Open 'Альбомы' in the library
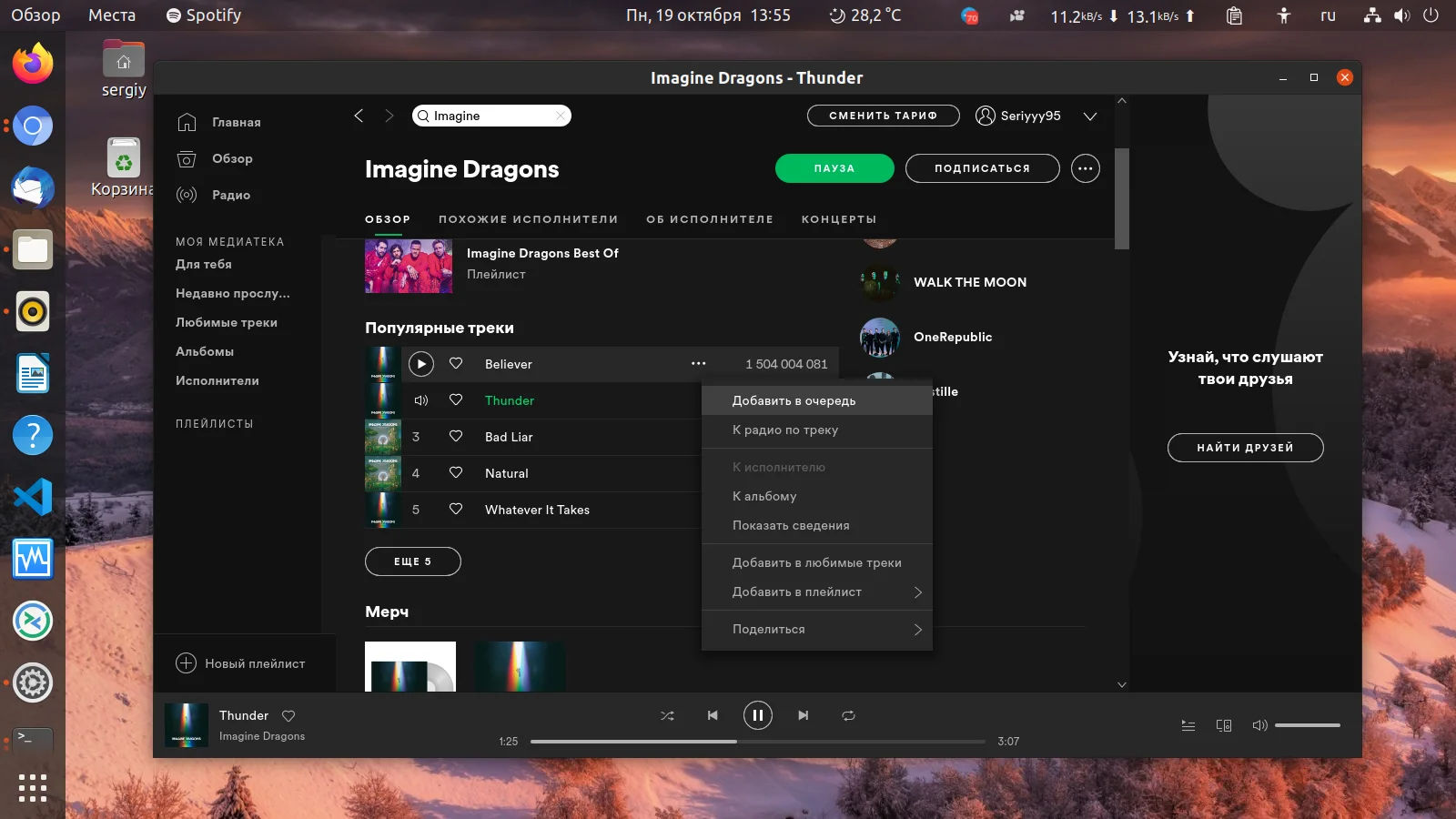The width and height of the screenshot is (1456, 819). pos(205,351)
